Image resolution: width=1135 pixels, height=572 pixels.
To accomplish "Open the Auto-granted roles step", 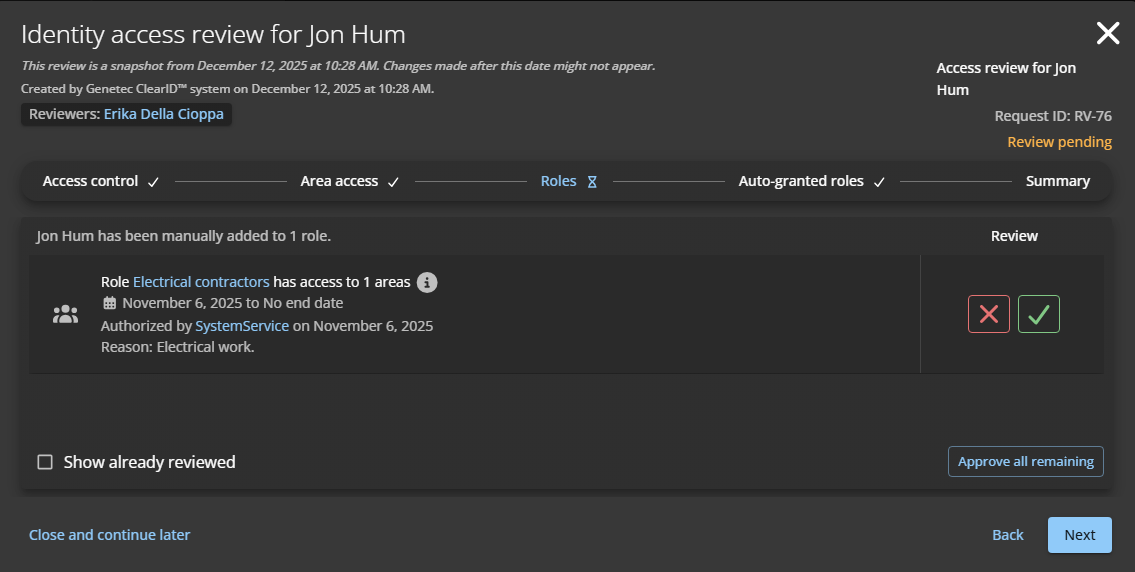I will (x=800, y=181).
